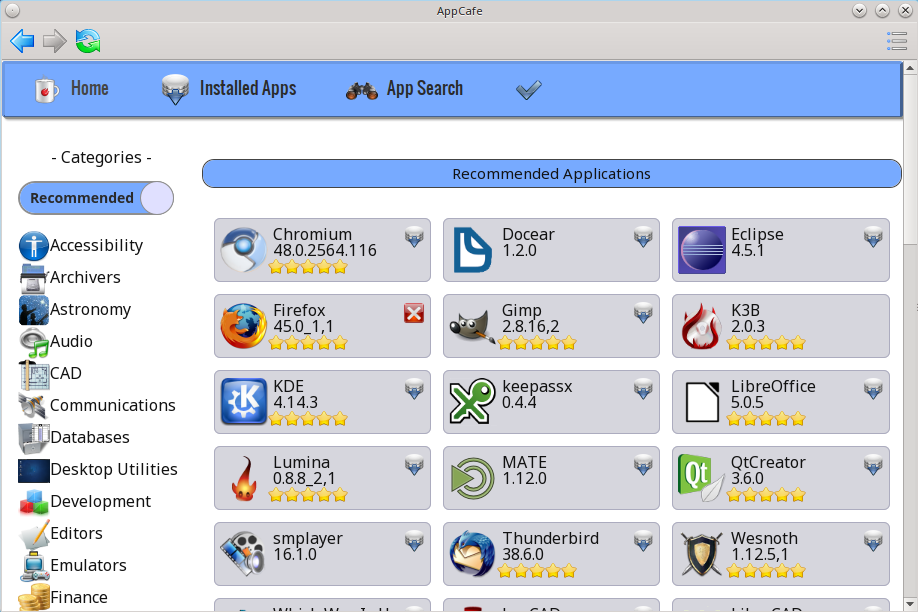Select the Astronomy category
The height and width of the screenshot is (612, 918).
pyautogui.click(x=76, y=309)
